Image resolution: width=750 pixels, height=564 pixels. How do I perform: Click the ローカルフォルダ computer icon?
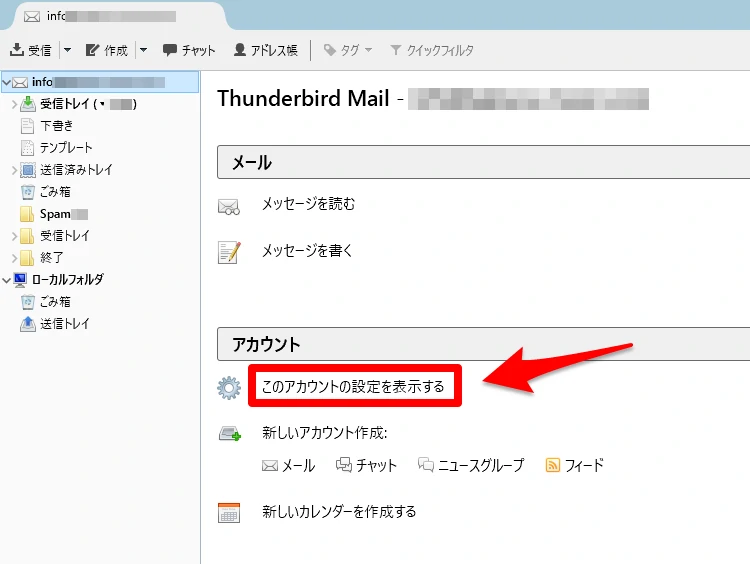[x=20, y=280]
